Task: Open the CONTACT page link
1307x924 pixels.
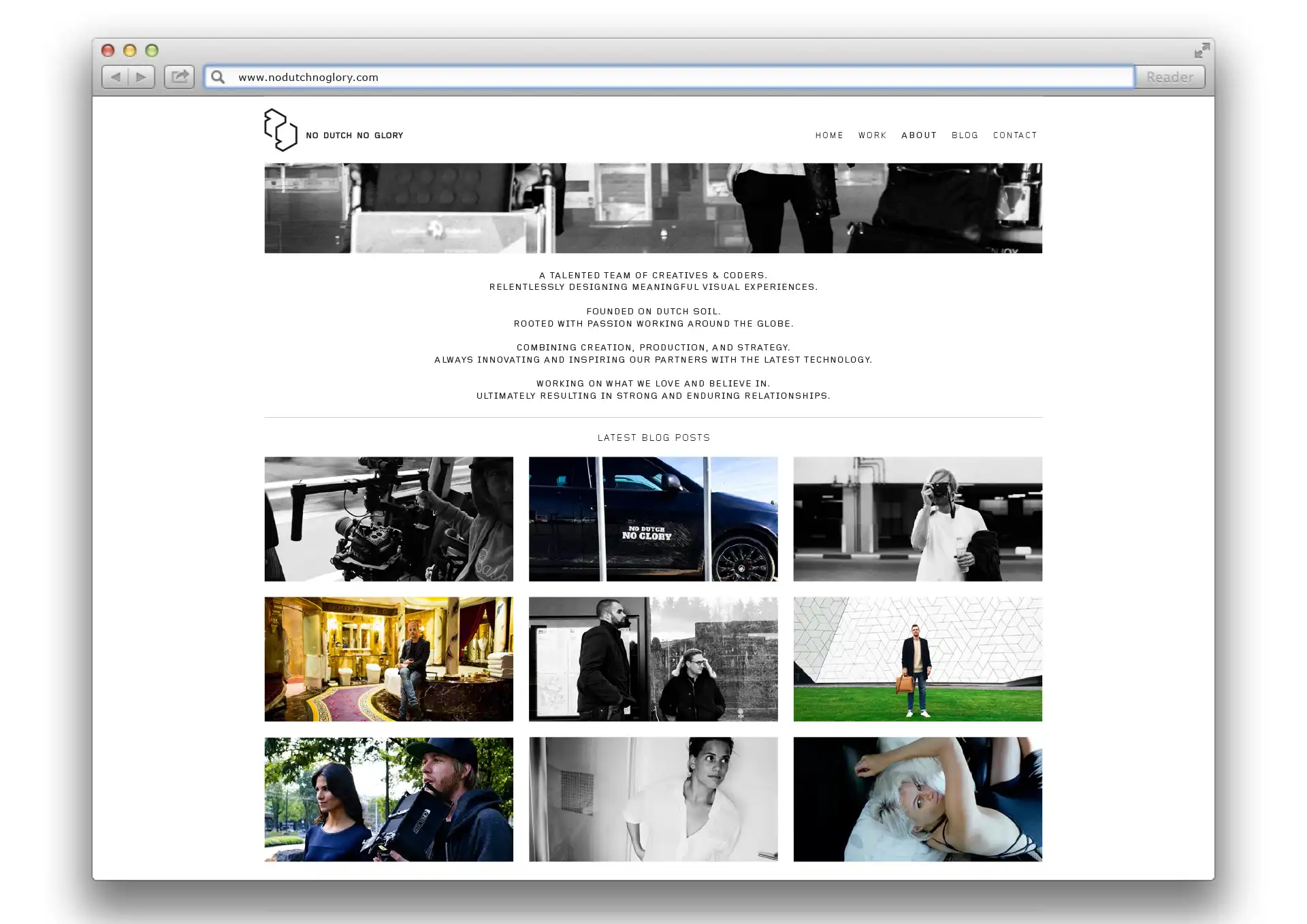Action: [1014, 135]
